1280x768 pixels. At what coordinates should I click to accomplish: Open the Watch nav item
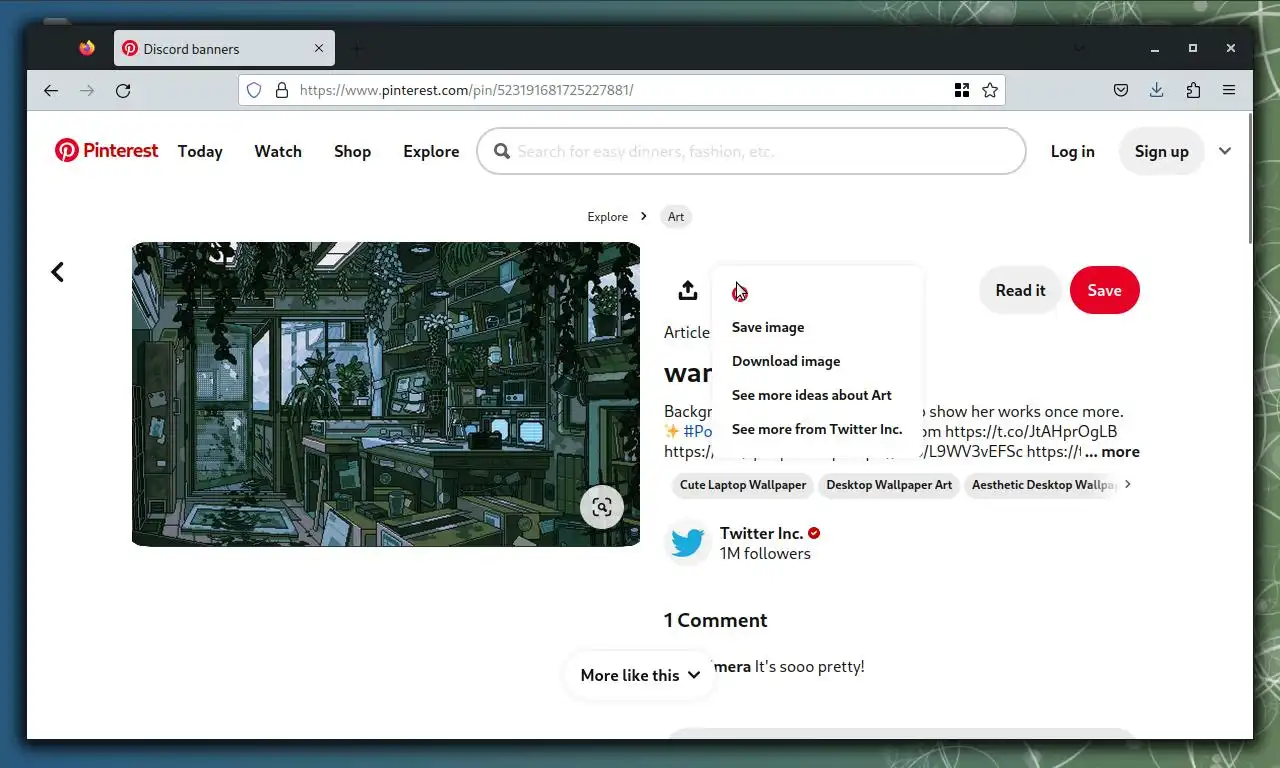[x=278, y=151]
